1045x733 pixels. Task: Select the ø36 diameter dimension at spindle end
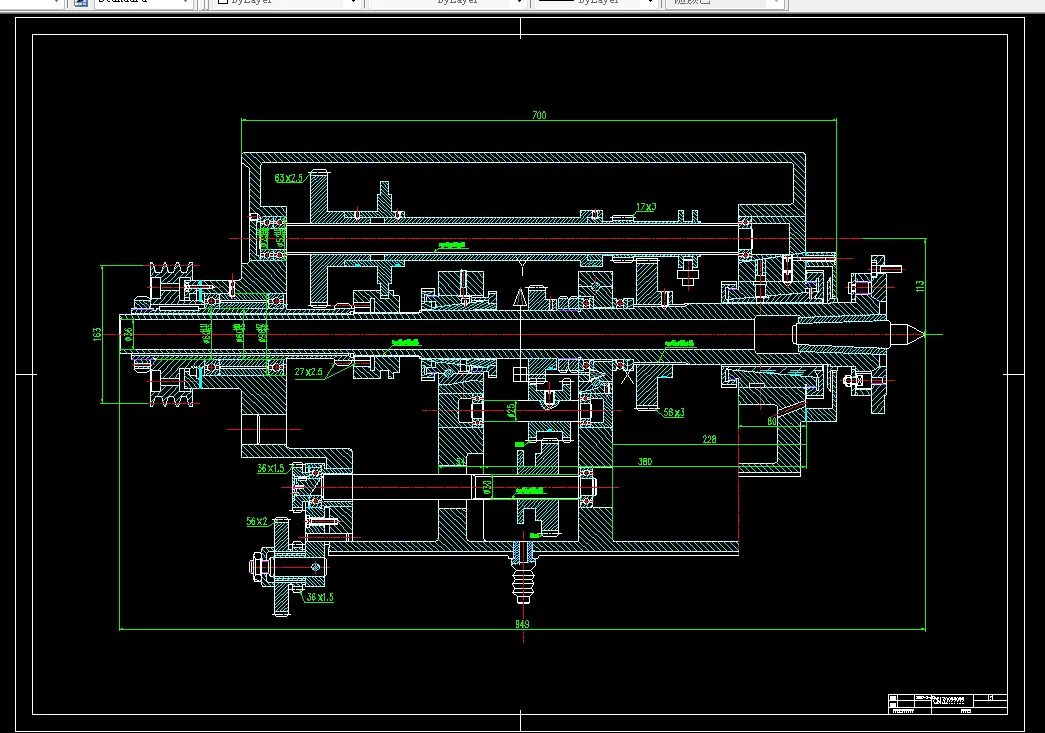pyautogui.click(x=128, y=334)
